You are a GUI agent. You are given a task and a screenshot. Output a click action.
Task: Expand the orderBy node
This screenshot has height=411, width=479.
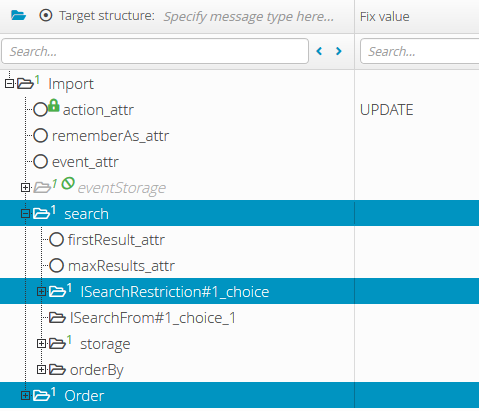(41, 369)
